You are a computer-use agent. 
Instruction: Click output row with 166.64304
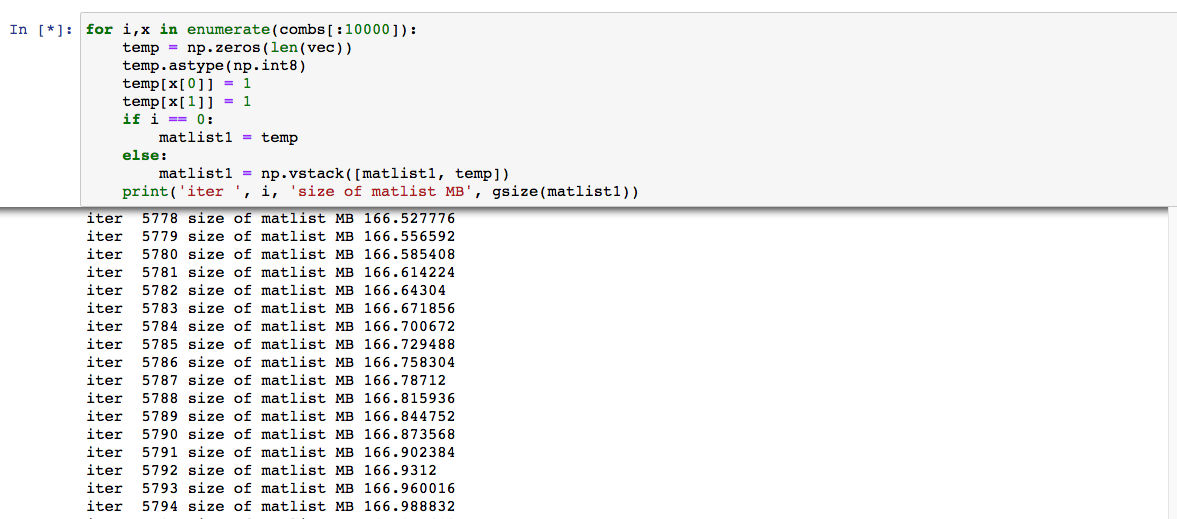pyautogui.click(x=266, y=291)
